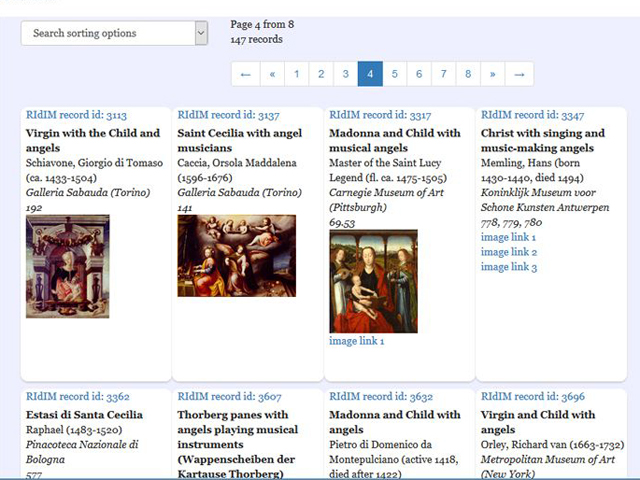640x480 pixels.
Task: Open RIdIM record id 3347
Action: (x=532, y=115)
